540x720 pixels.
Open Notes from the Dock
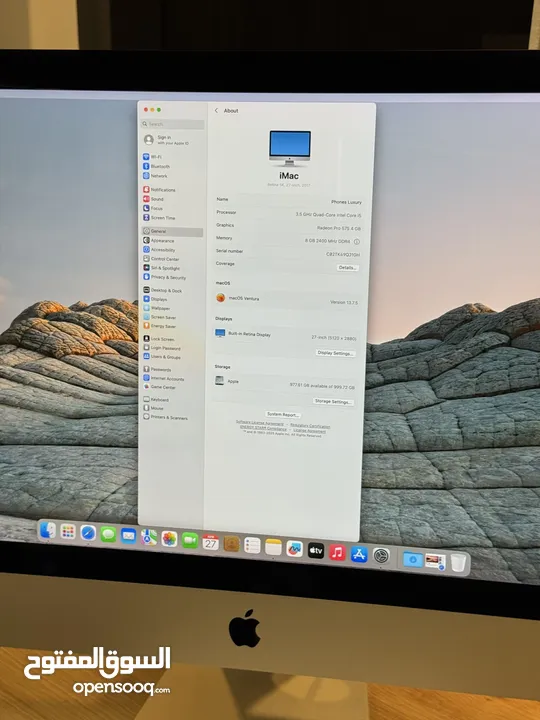point(273,547)
